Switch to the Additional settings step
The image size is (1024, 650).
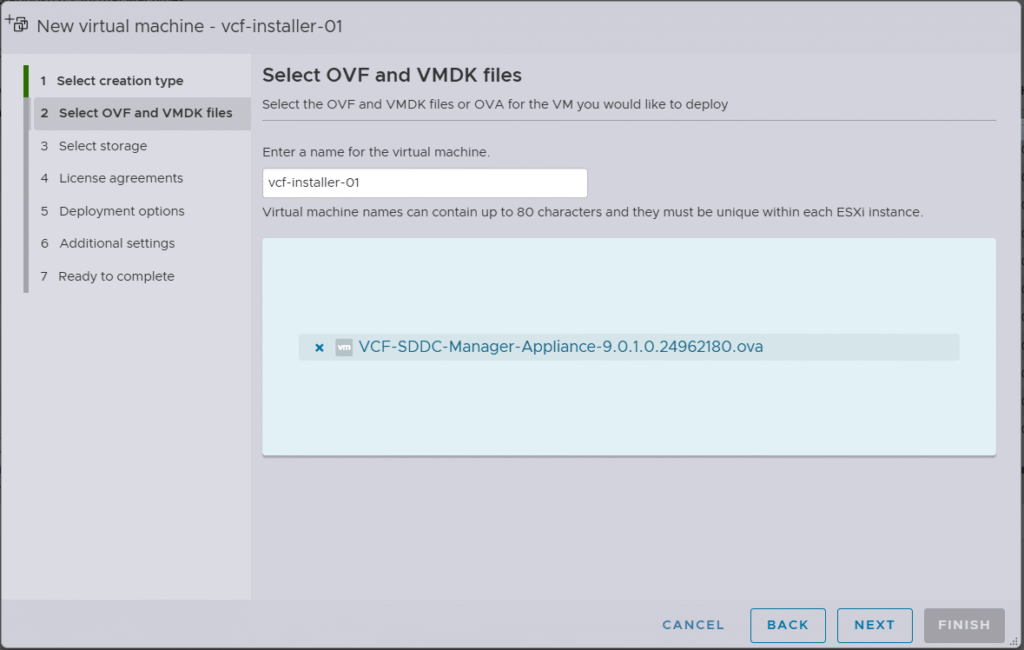pyautogui.click(x=116, y=243)
